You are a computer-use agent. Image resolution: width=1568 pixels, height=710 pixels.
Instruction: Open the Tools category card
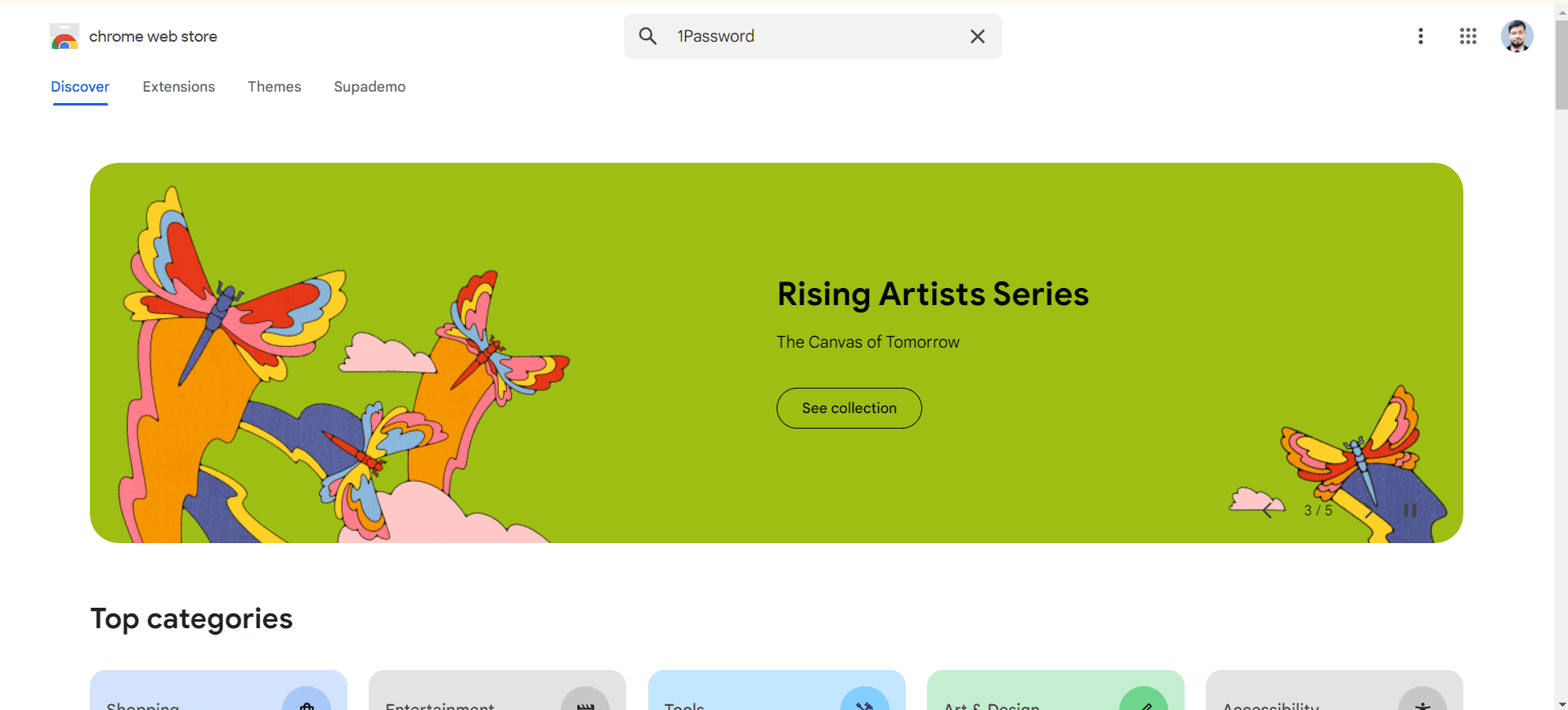point(776,692)
